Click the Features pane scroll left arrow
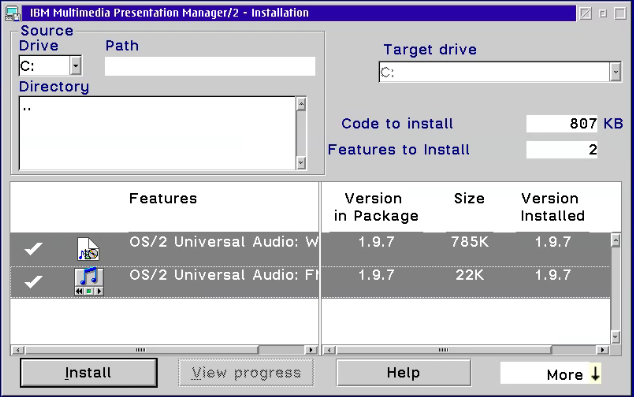 click(18, 350)
